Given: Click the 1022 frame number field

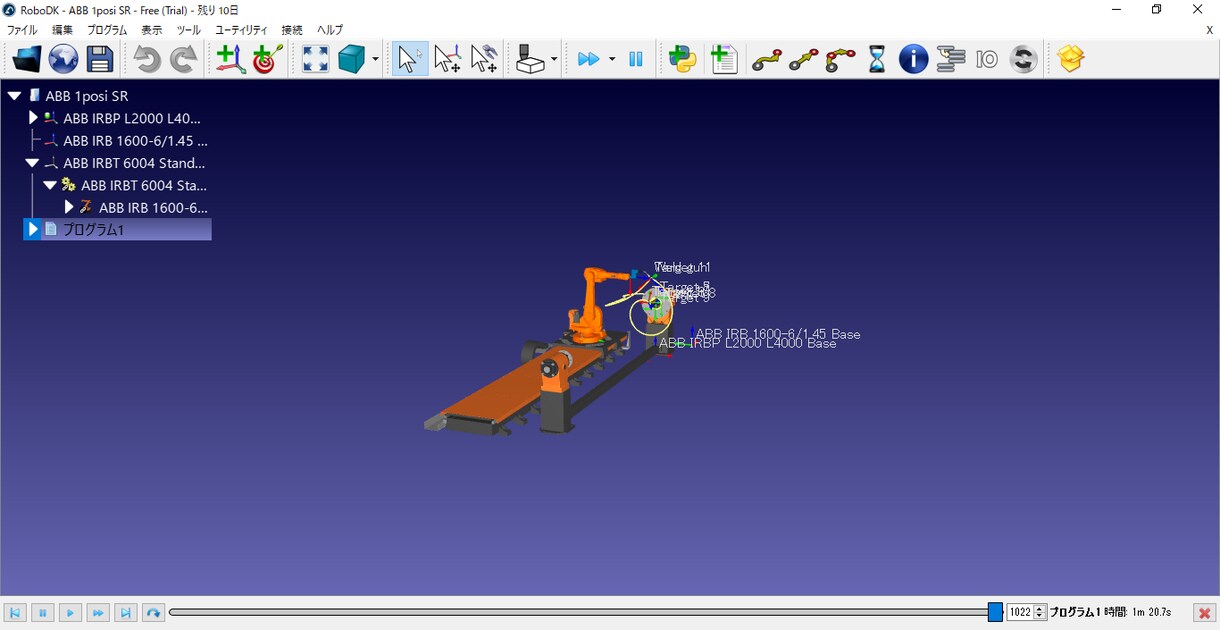Looking at the screenshot, I should pos(1020,612).
